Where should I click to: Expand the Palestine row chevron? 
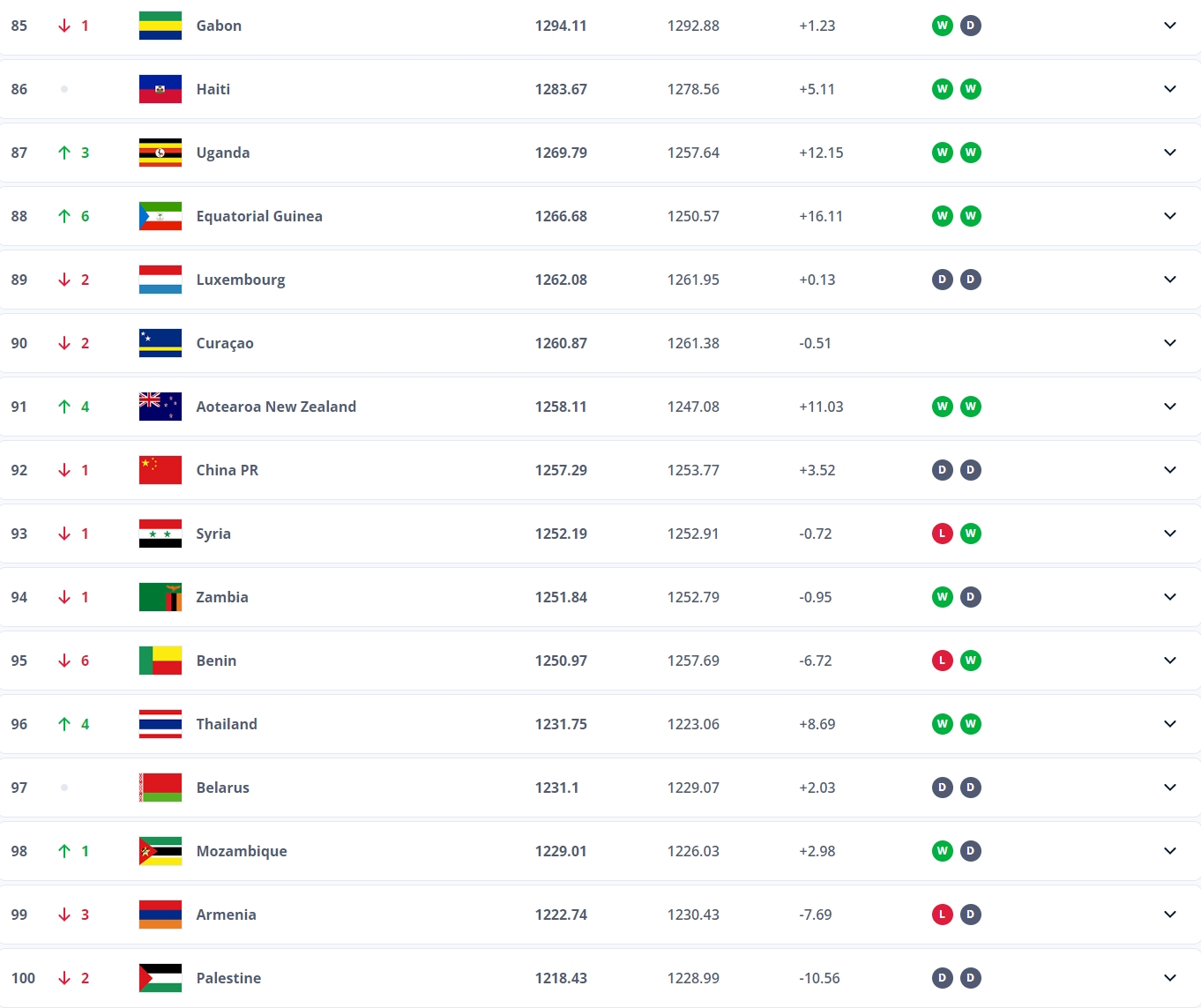pos(1170,978)
